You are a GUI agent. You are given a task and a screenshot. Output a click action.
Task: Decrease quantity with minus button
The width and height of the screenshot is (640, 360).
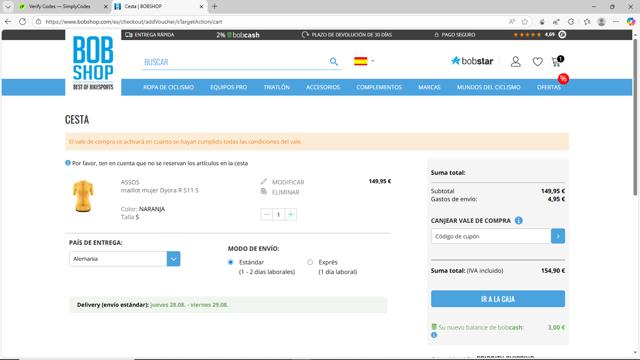267,214
